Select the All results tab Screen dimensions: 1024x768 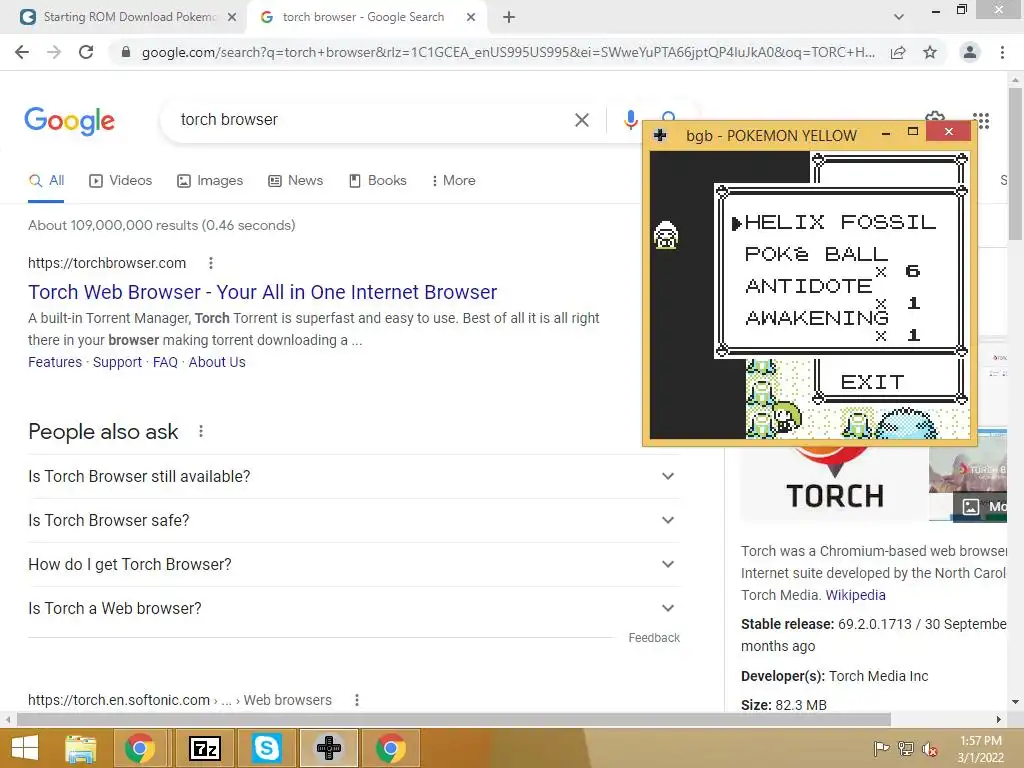tap(46, 180)
